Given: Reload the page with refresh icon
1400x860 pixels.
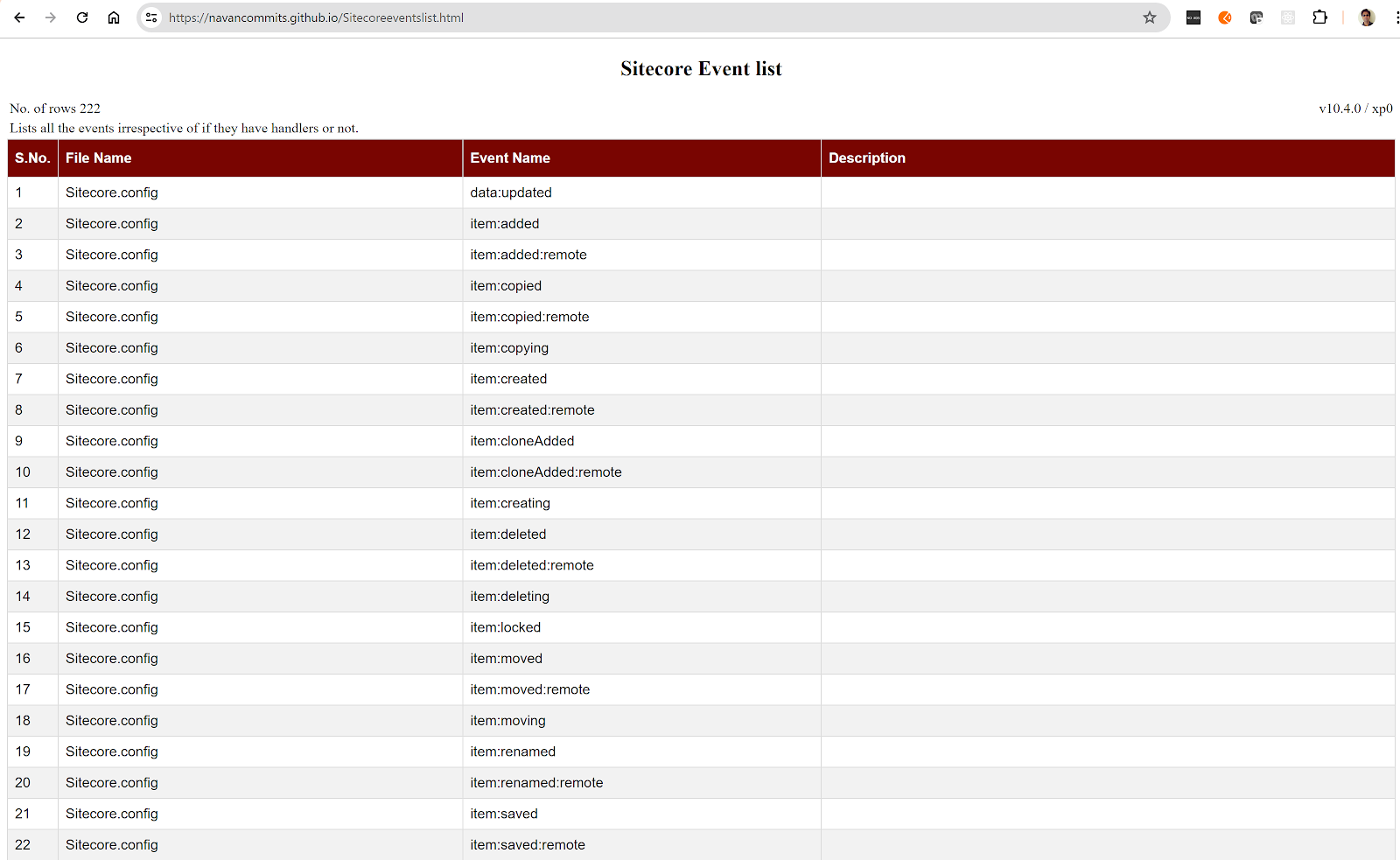Looking at the screenshot, I should click(x=82, y=17).
